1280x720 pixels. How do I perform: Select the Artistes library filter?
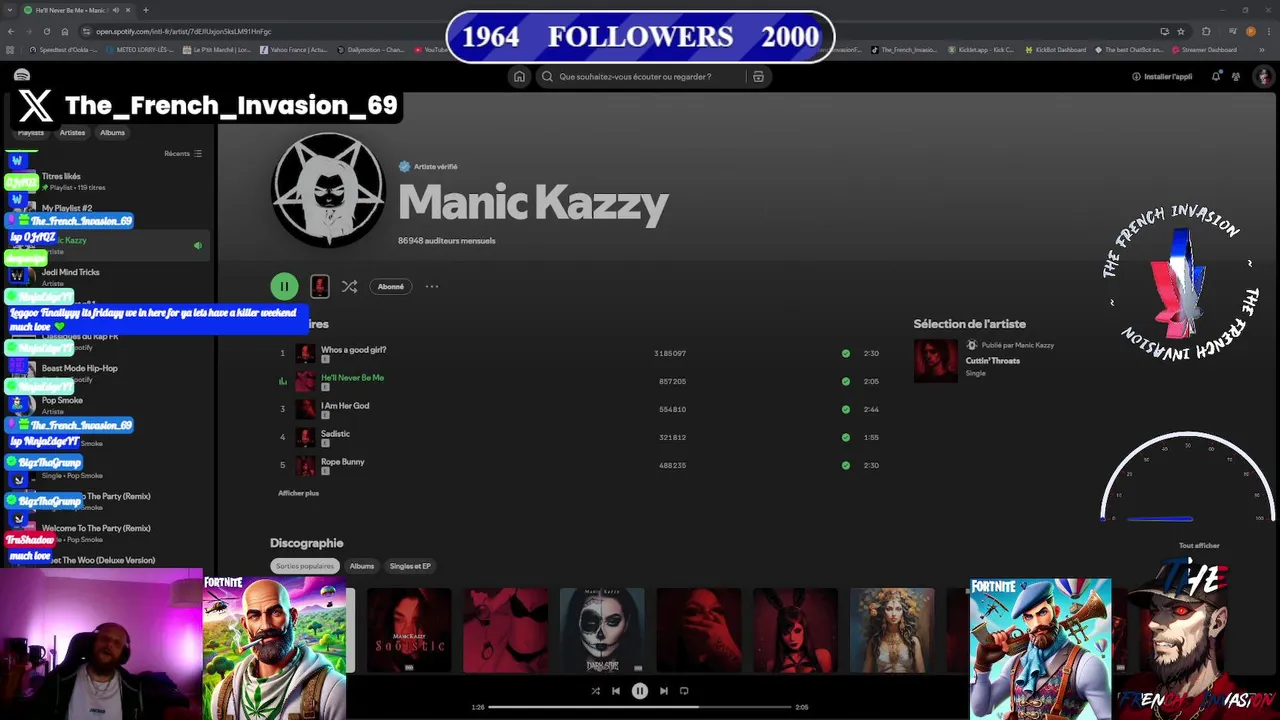pos(72,133)
